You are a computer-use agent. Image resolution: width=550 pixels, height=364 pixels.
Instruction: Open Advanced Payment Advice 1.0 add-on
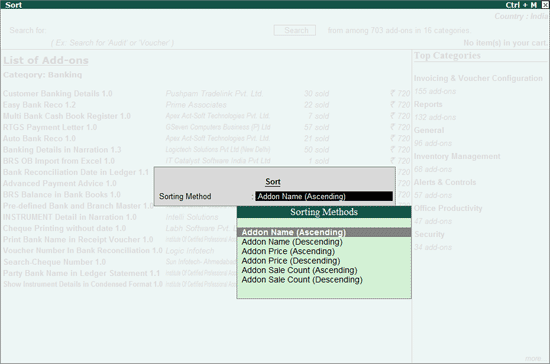60,183
